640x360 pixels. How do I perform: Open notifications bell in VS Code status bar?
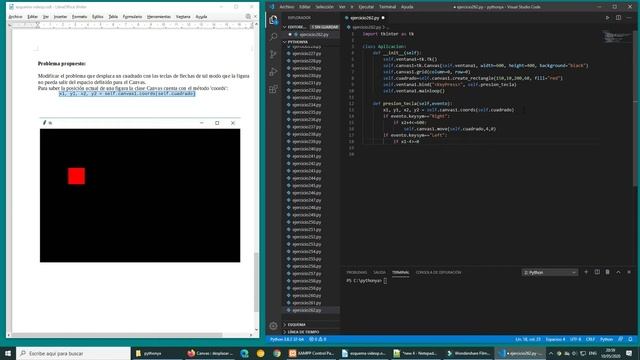(631, 339)
